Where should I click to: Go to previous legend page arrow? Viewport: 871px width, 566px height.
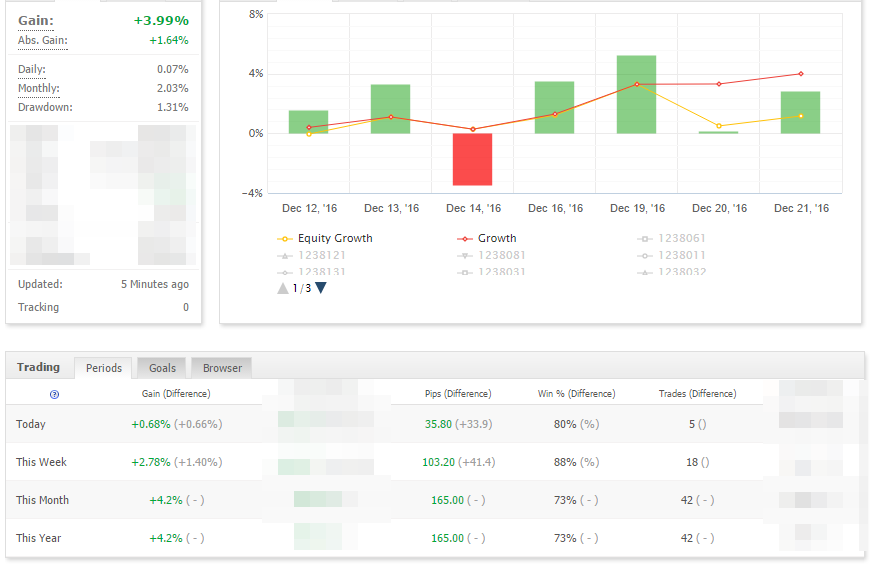(x=283, y=288)
